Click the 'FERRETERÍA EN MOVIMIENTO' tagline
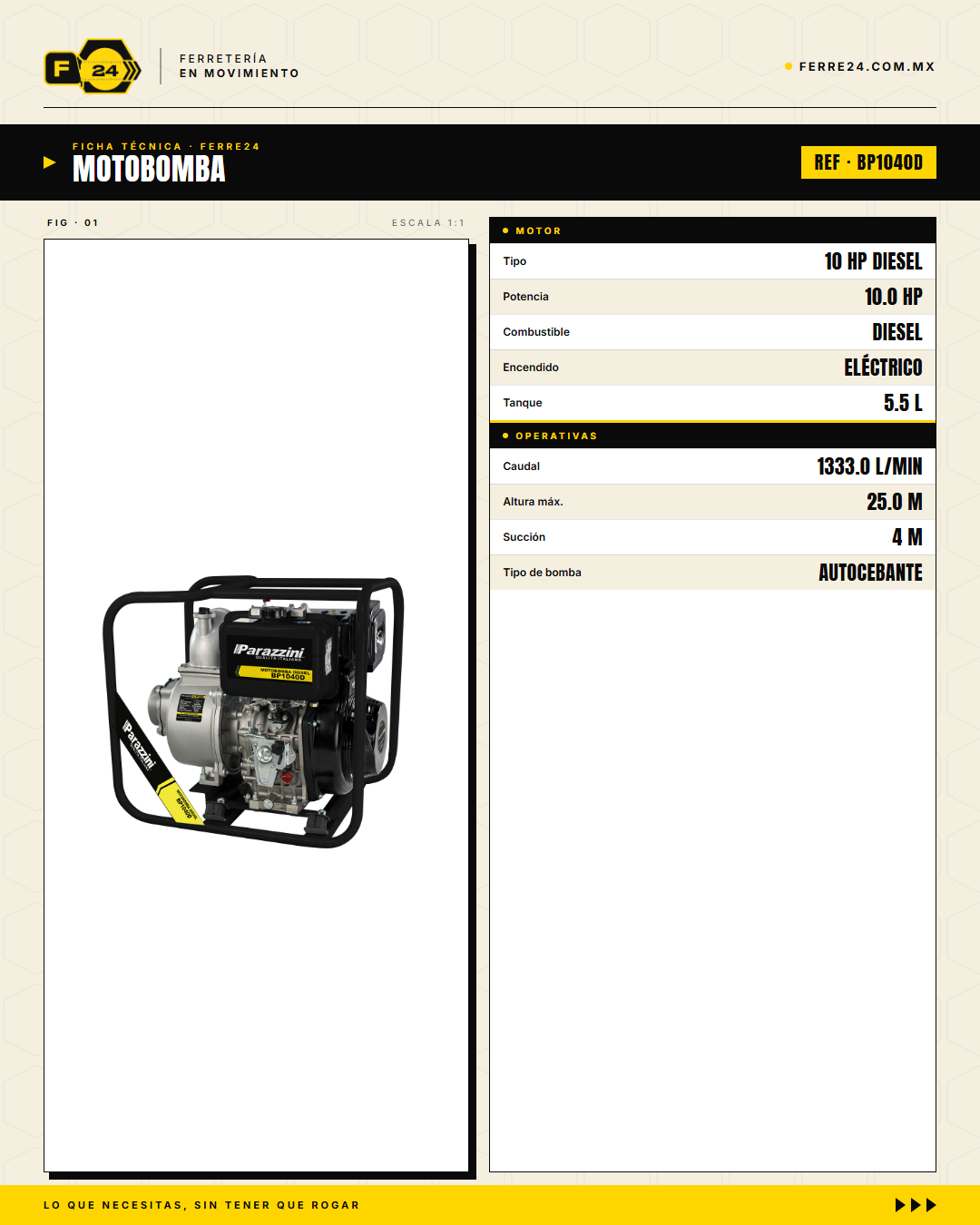The height and width of the screenshot is (1225, 980). (x=239, y=66)
